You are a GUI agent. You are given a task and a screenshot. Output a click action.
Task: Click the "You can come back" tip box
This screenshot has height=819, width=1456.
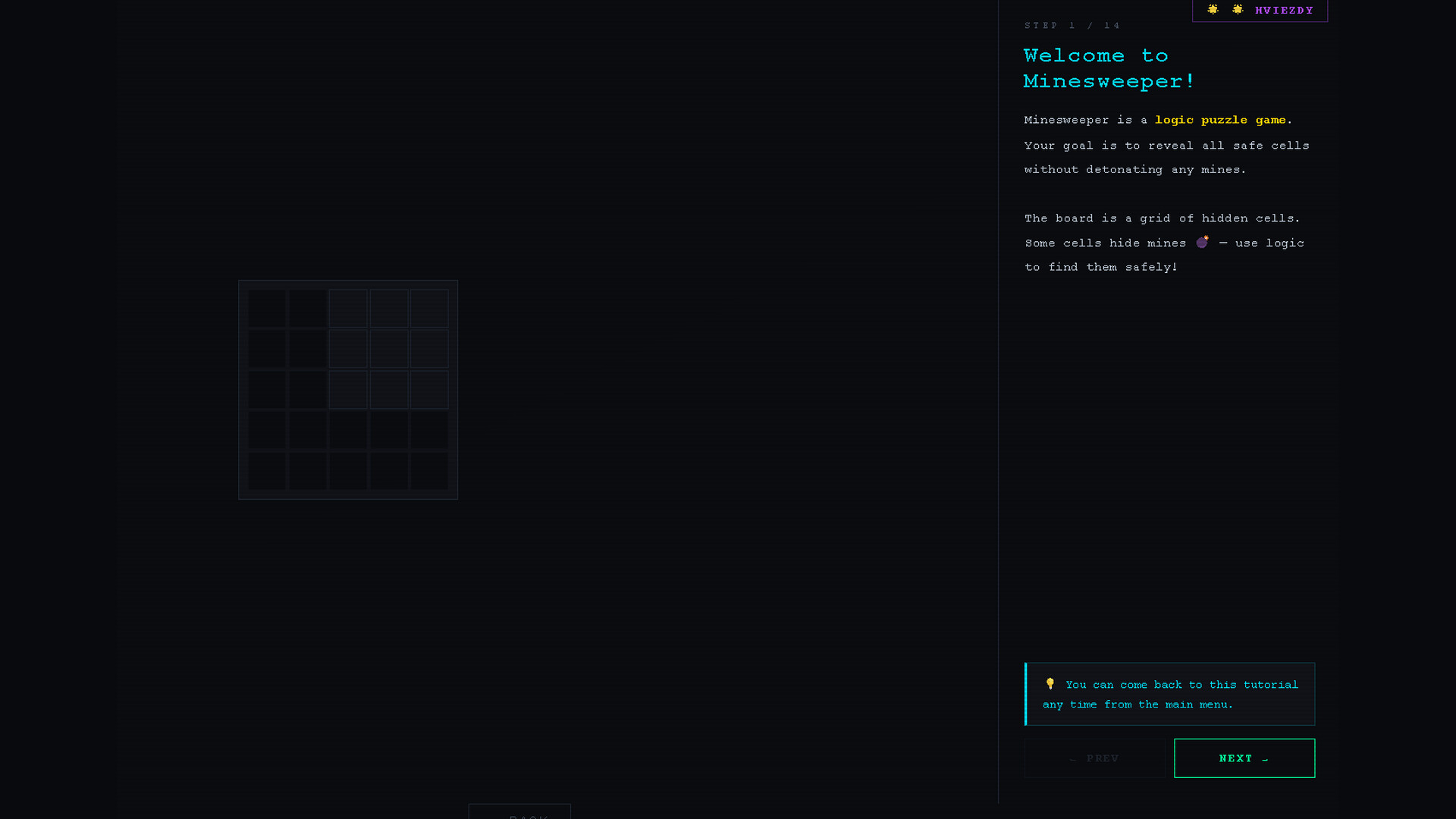(x=1169, y=694)
